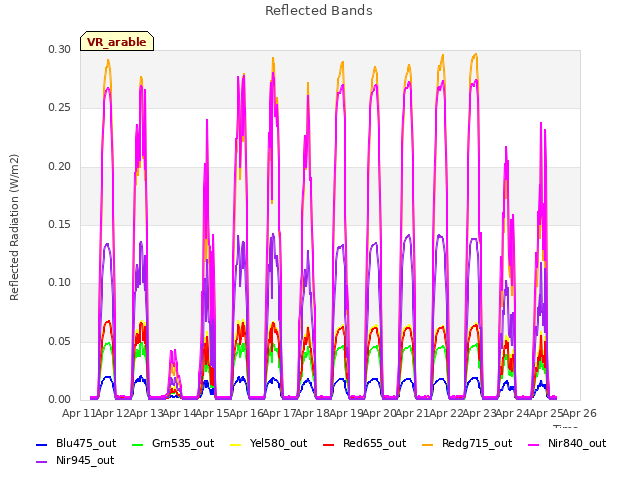The image size is (640, 480).
Task: Click the Nir945_out legend label
Action: coord(85,460)
